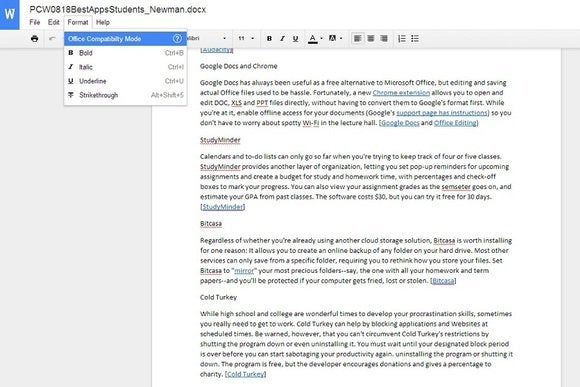Viewport: 580px width, 387px height.
Task: Select Office Compatibility Mode menu entry
Action: 125,39
